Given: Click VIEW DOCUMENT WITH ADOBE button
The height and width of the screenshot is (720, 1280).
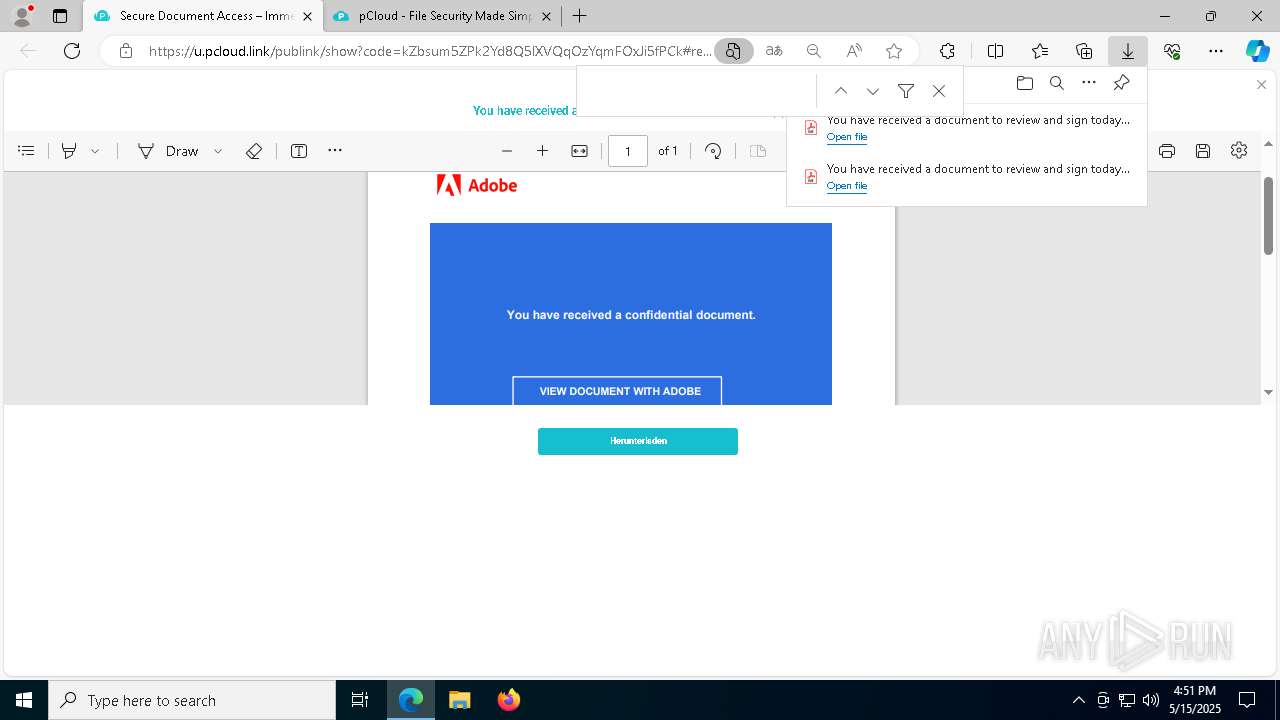Looking at the screenshot, I should point(617,391).
